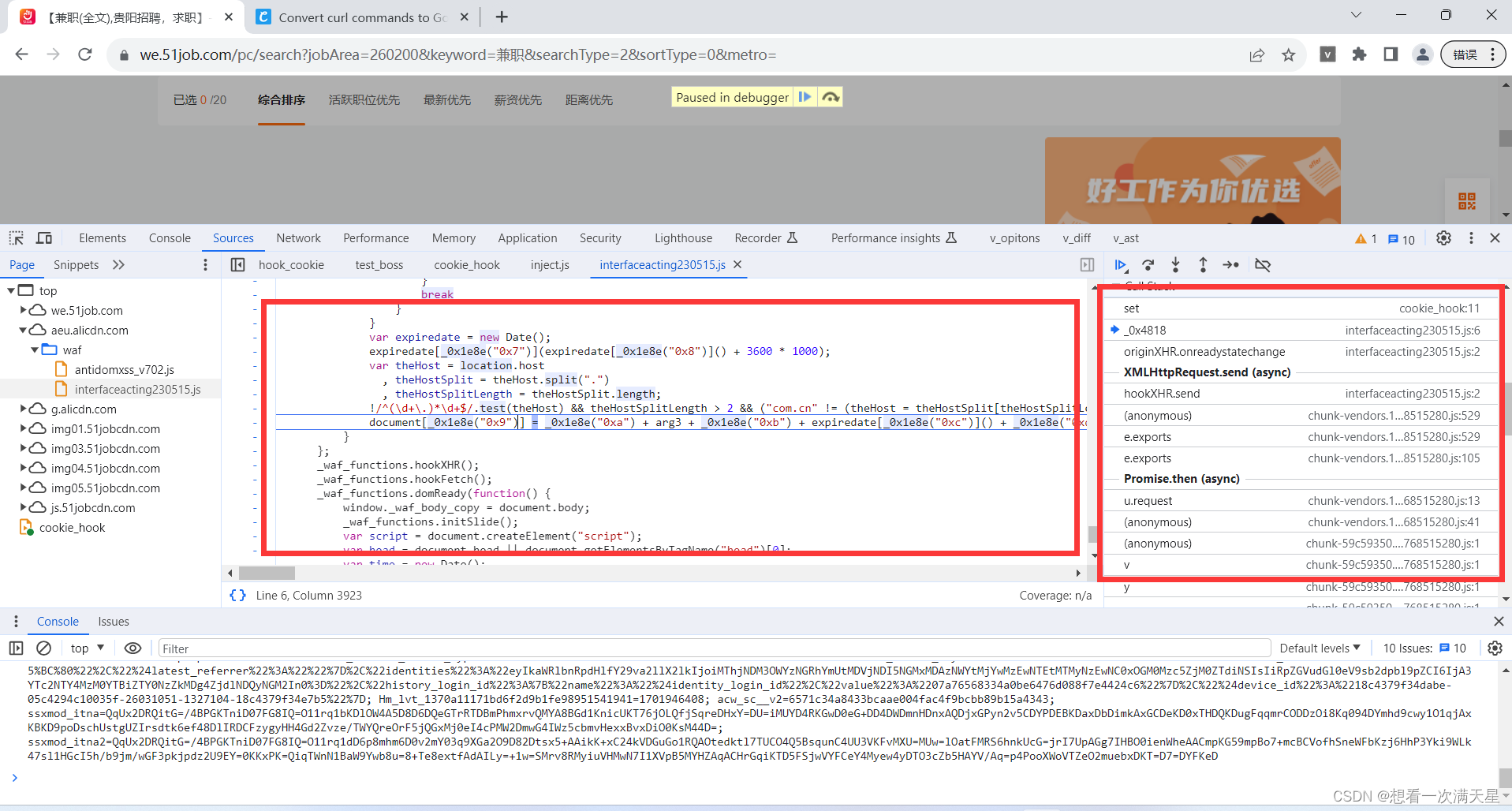This screenshot has height=811, width=1512.
Task: Collapse the aeu.alicdn.com tree node
Action: (x=23, y=330)
